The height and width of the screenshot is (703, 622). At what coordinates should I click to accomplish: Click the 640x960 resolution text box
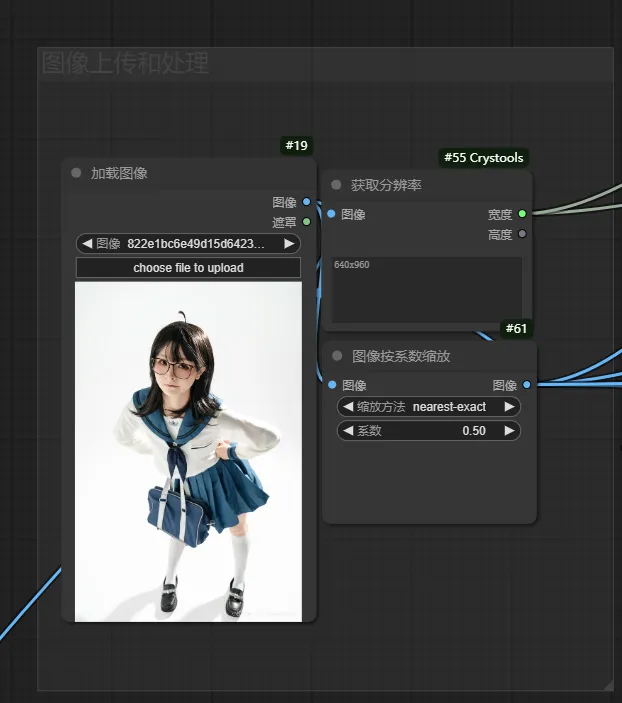pos(427,290)
